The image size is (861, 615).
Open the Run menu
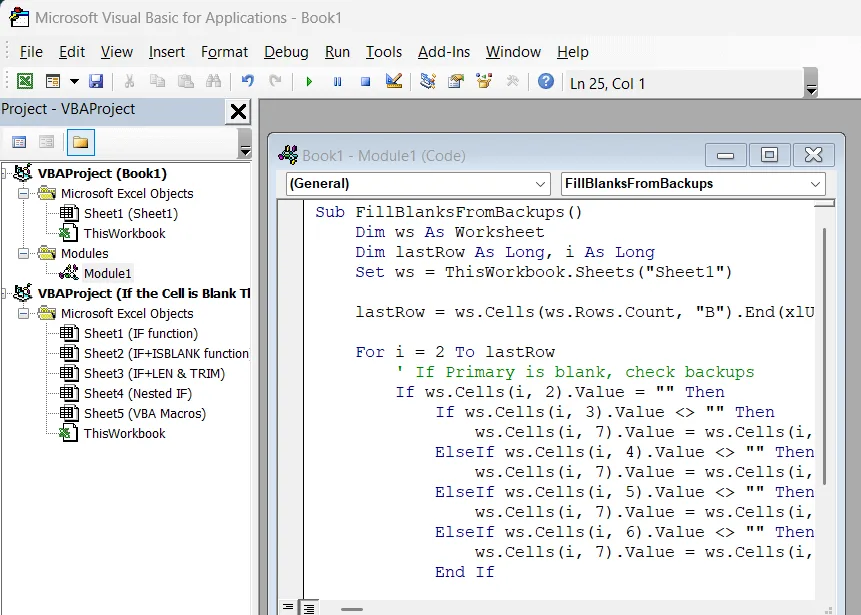(337, 52)
